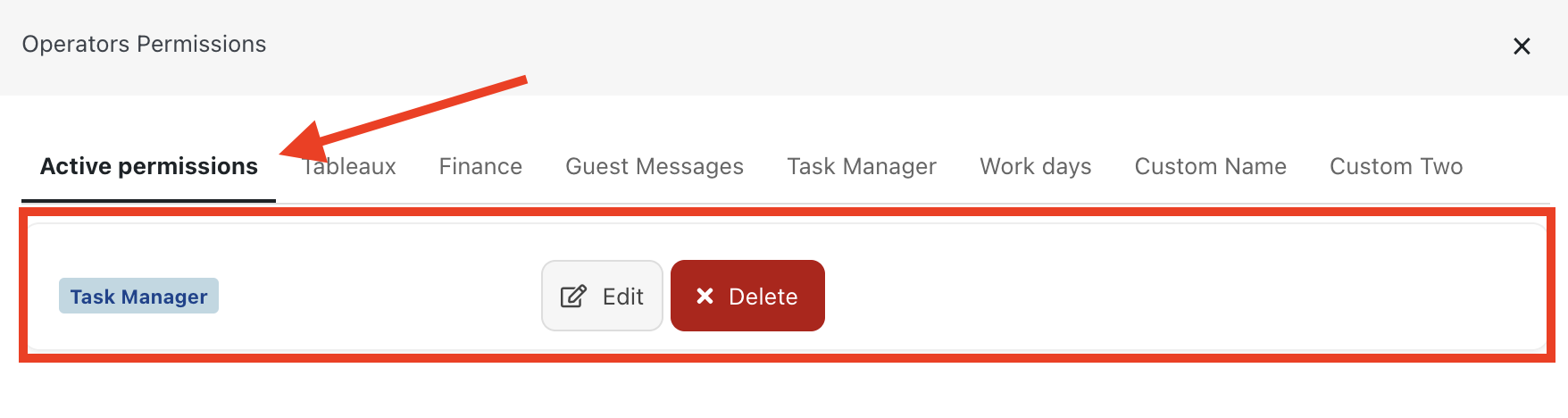The height and width of the screenshot is (418, 1568).
Task: Click empty space right of Delete button
Action: tap(1161, 295)
